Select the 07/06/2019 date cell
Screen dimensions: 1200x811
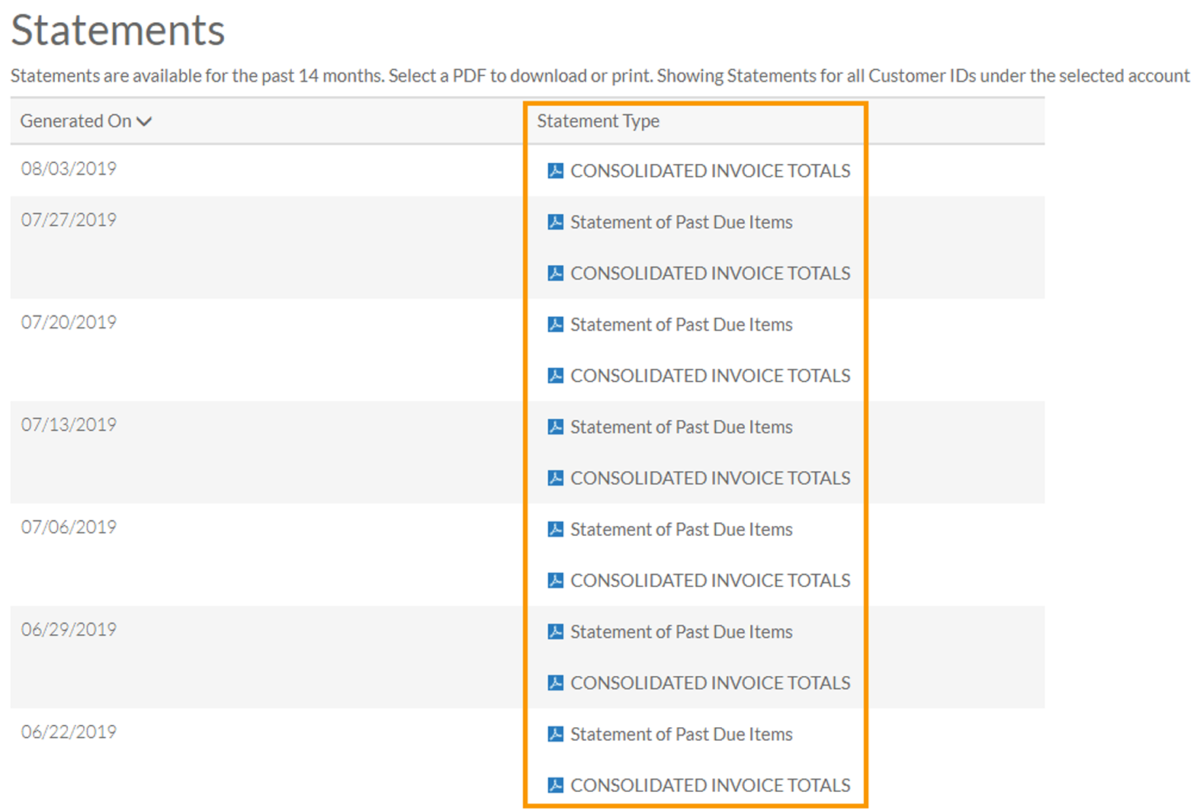(69, 527)
